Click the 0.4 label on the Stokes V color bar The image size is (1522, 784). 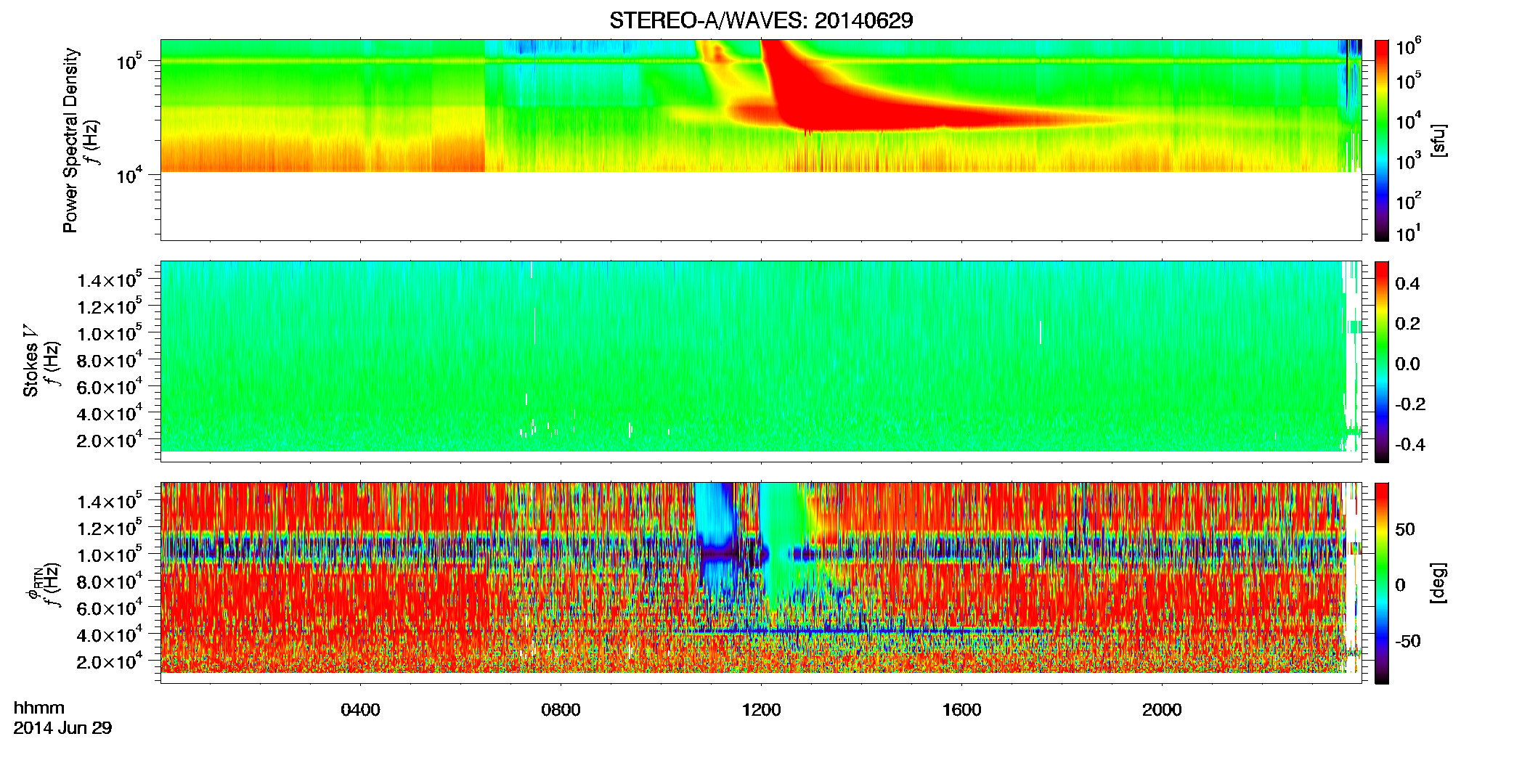[x=1407, y=284]
